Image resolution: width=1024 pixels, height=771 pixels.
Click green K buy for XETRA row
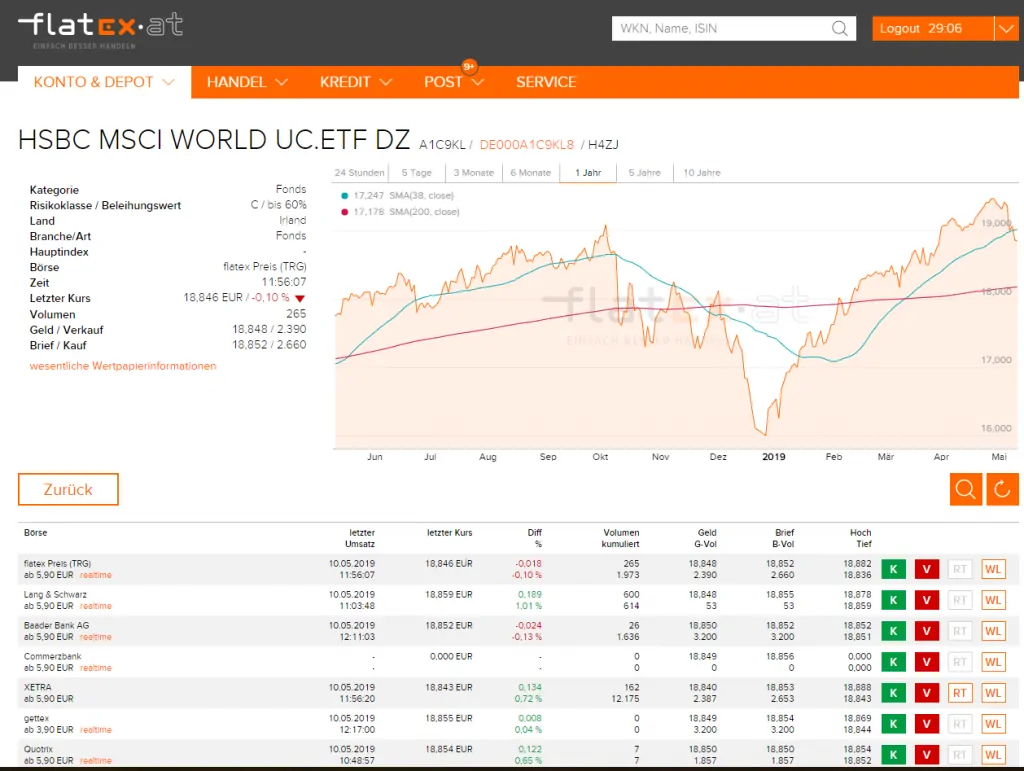point(893,693)
